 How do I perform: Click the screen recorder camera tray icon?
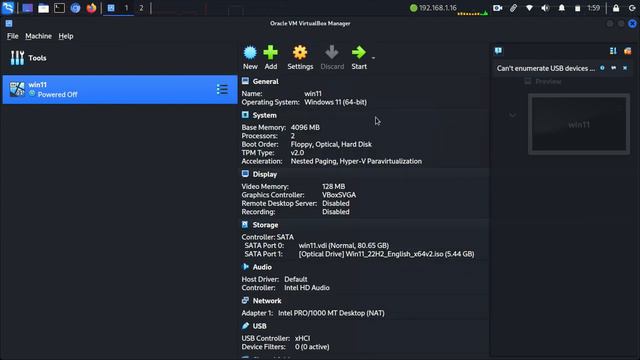(x=498, y=8)
